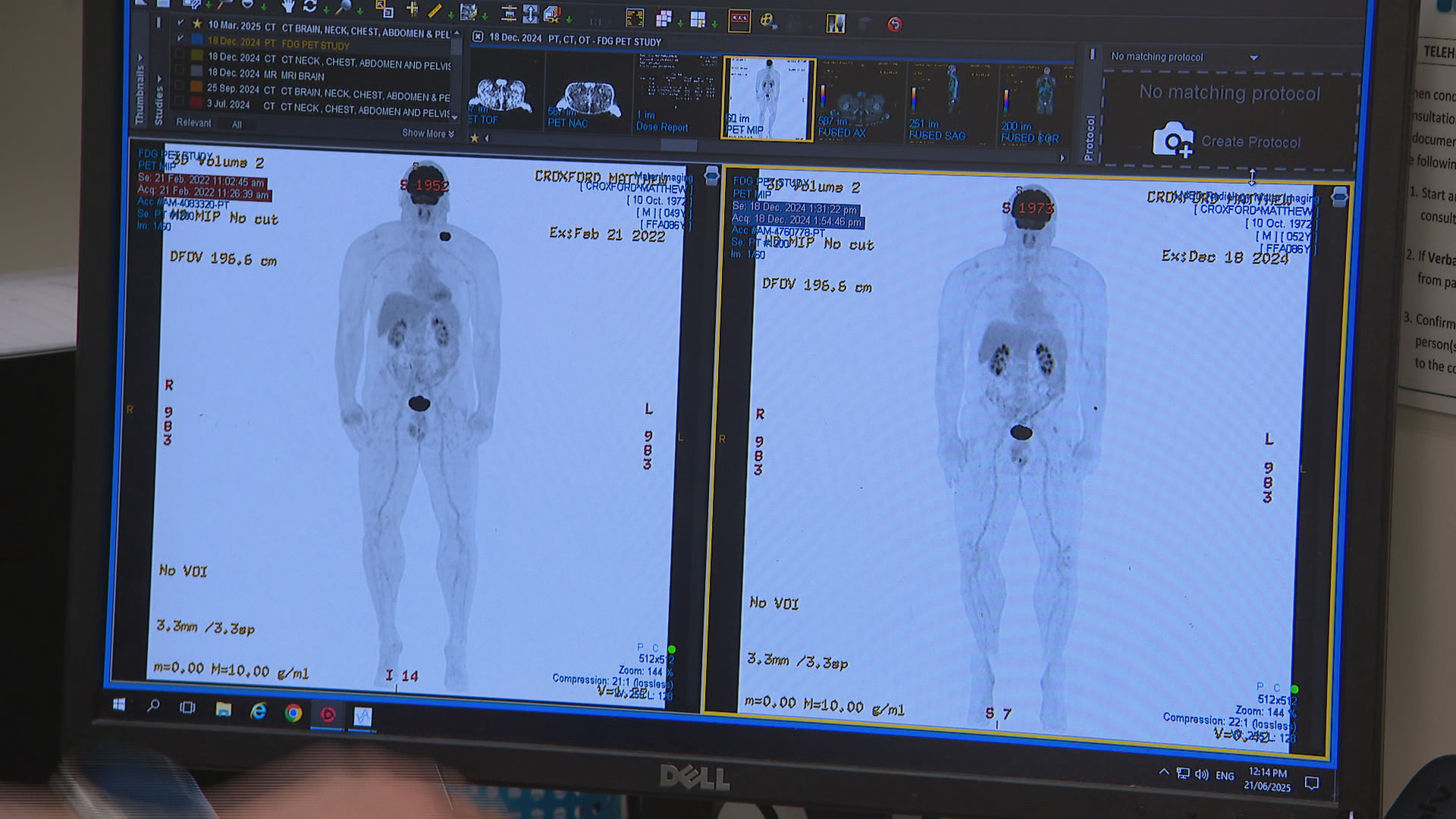Open the Create Protocol camera icon
Screen dimensions: 1456x819
(x=1172, y=140)
